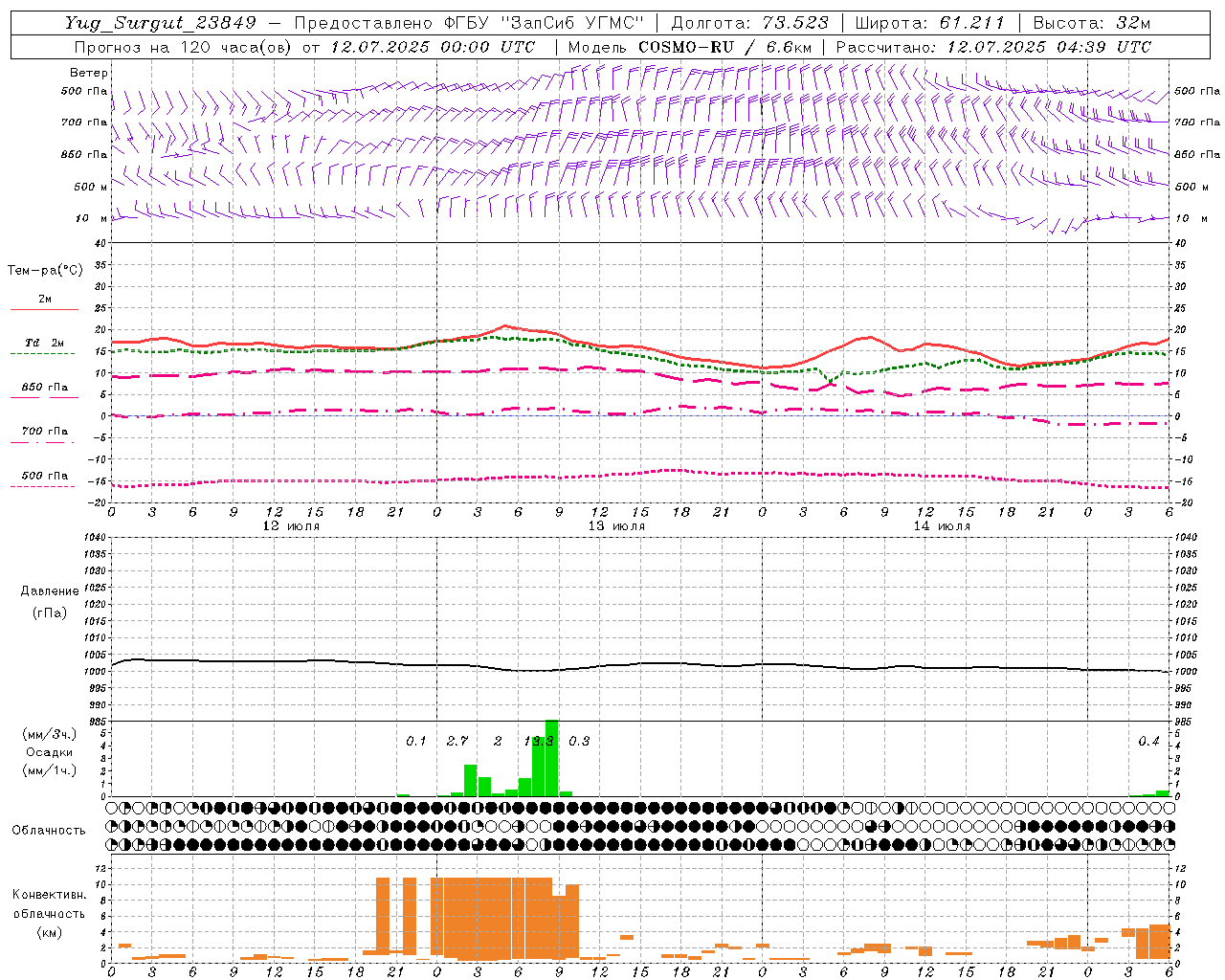Select the Давление pressure chart label
This screenshot has height=980, width=1225.
coord(49,591)
